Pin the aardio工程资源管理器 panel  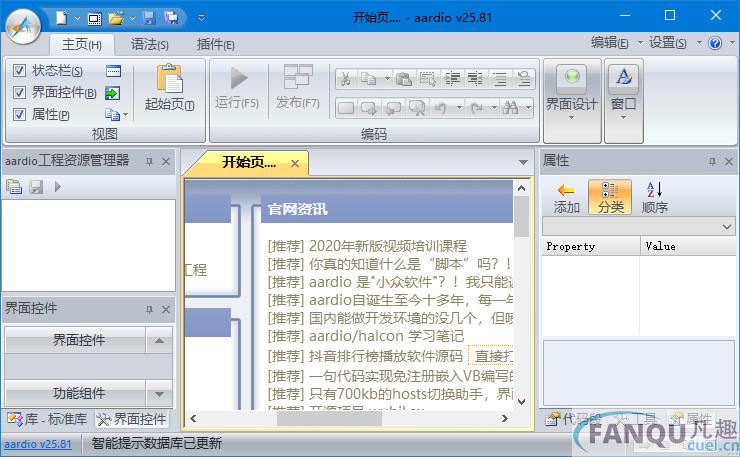(x=149, y=161)
